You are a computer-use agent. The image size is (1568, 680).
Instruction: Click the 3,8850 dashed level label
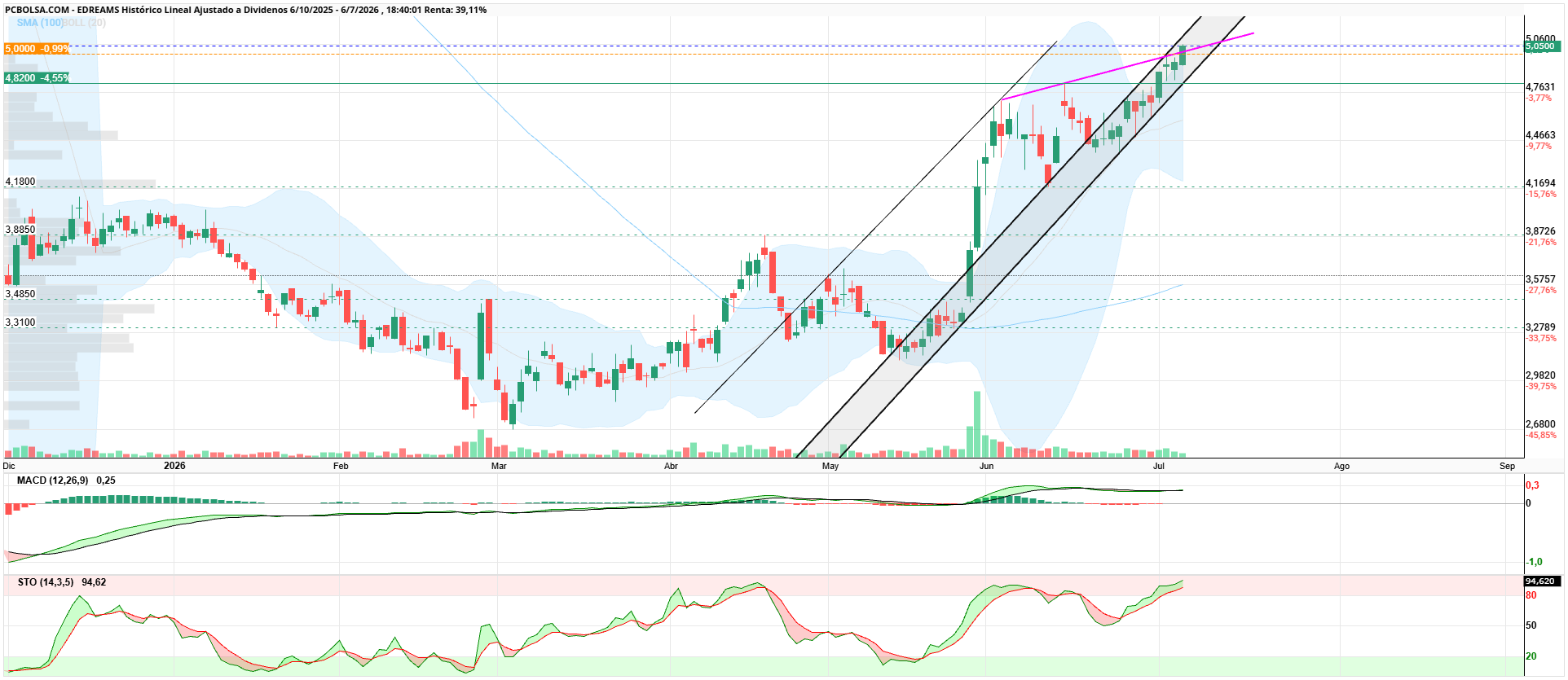click(x=20, y=230)
